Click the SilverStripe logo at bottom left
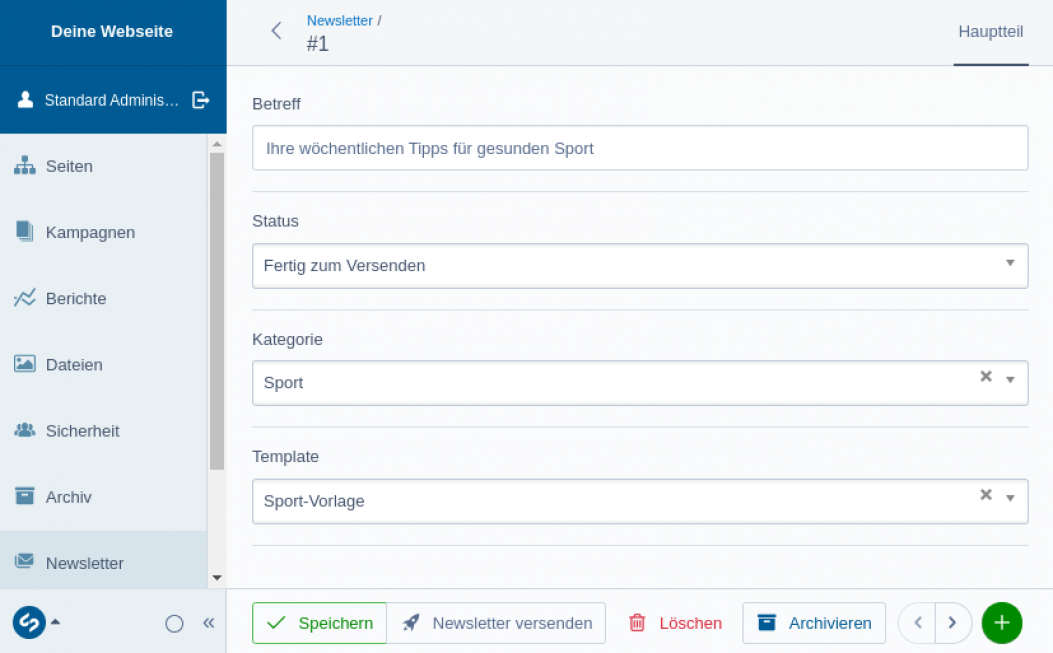The height and width of the screenshot is (653, 1053). coord(29,623)
